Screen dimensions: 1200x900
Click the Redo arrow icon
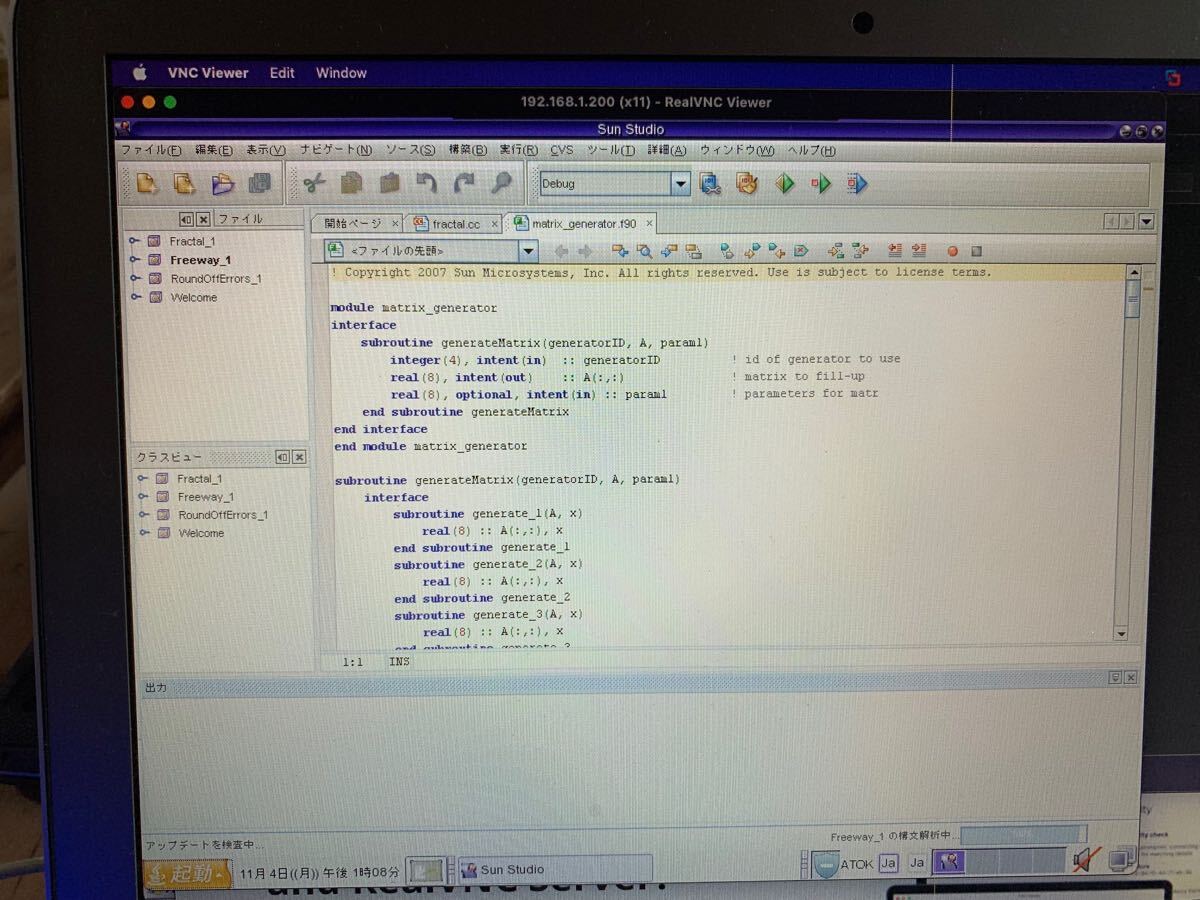(464, 183)
